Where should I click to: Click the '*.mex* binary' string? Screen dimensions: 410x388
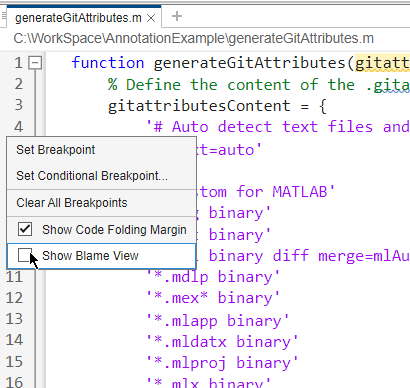(x=213, y=298)
